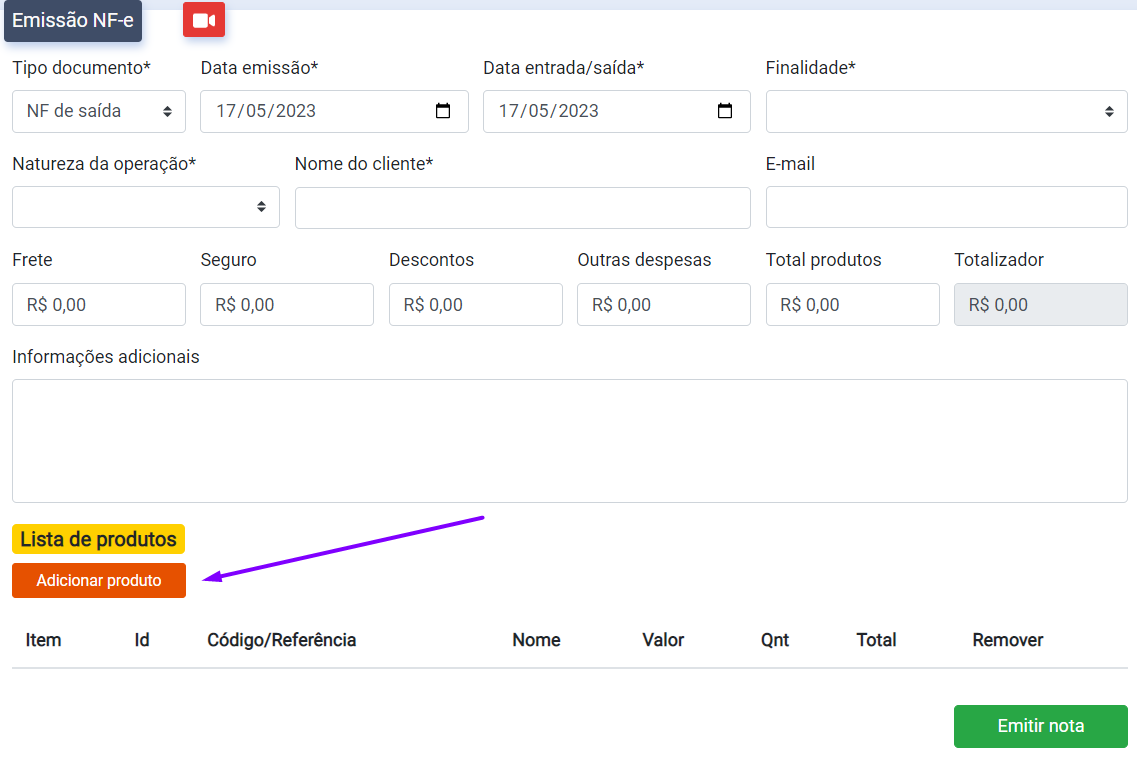
Task: Select the Total produtos field
Action: pos(852,304)
